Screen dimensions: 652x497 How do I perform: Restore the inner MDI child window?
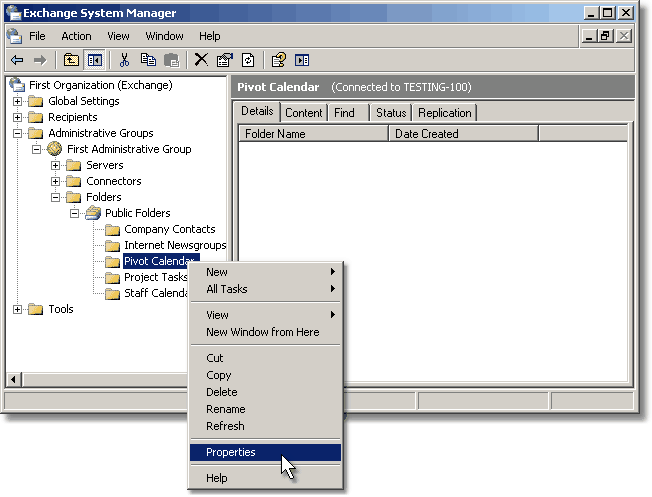tap(605, 36)
